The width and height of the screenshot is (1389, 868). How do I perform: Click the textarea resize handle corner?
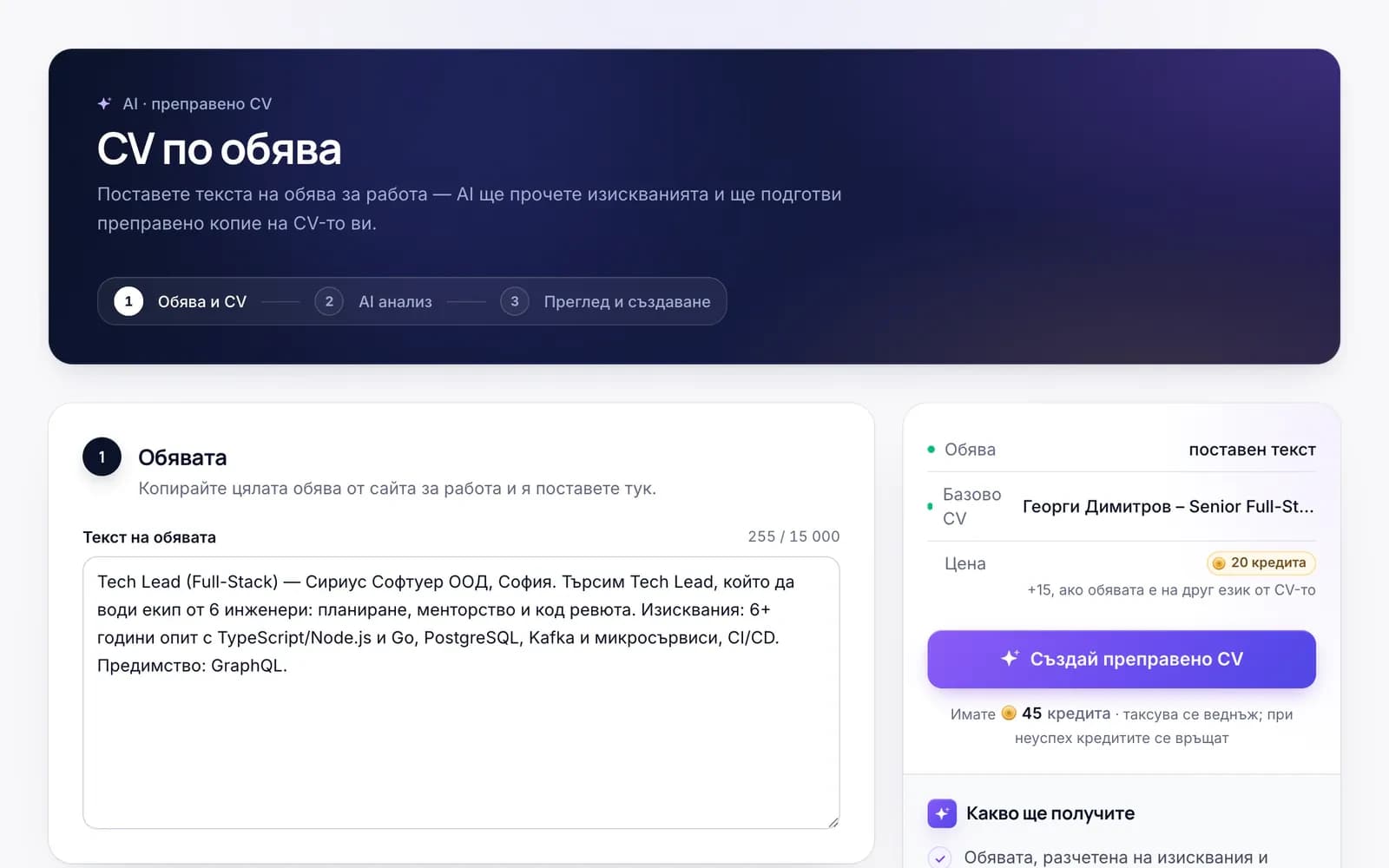pos(833,822)
